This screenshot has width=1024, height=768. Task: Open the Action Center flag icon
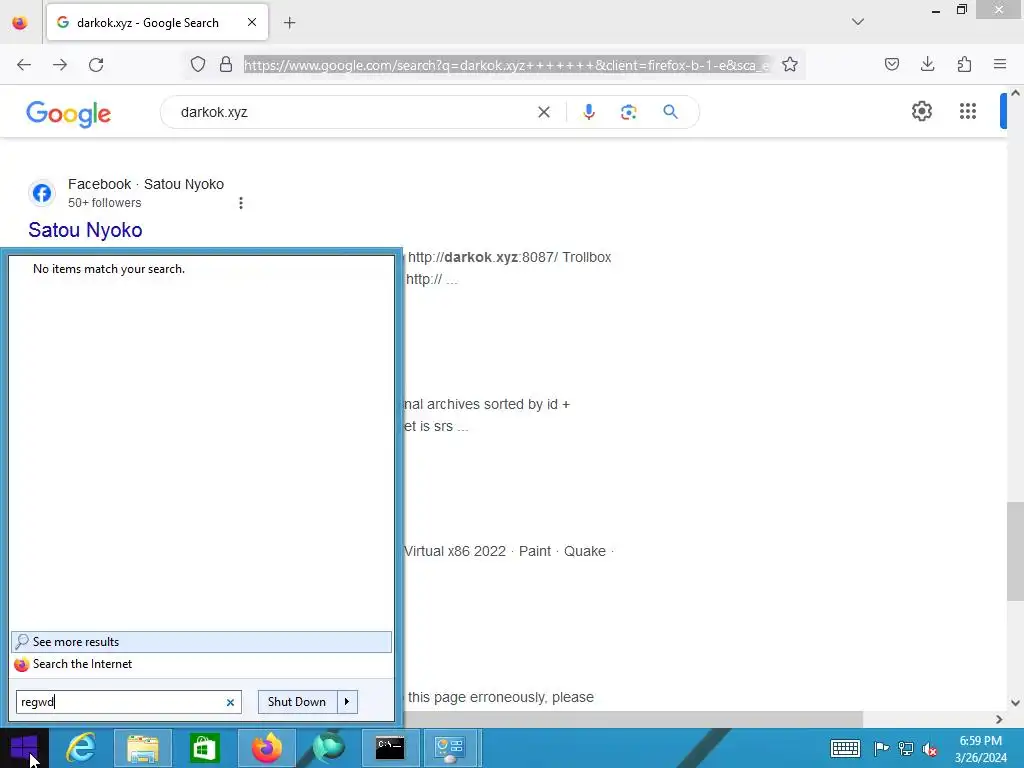[881, 748]
